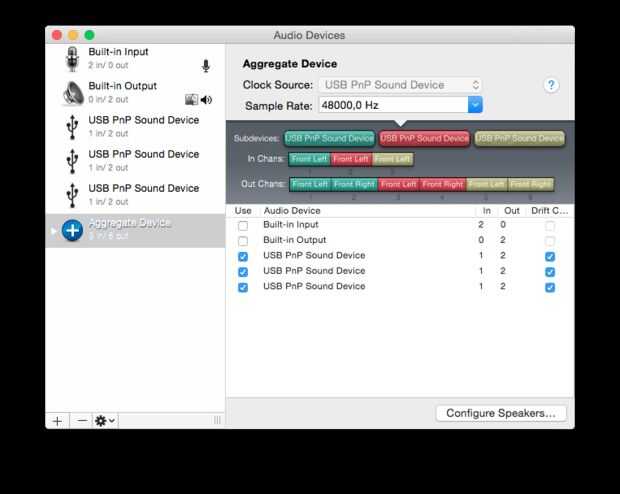The width and height of the screenshot is (620, 494).
Task: Click the green zoom window button
Action: [x=90, y=35]
